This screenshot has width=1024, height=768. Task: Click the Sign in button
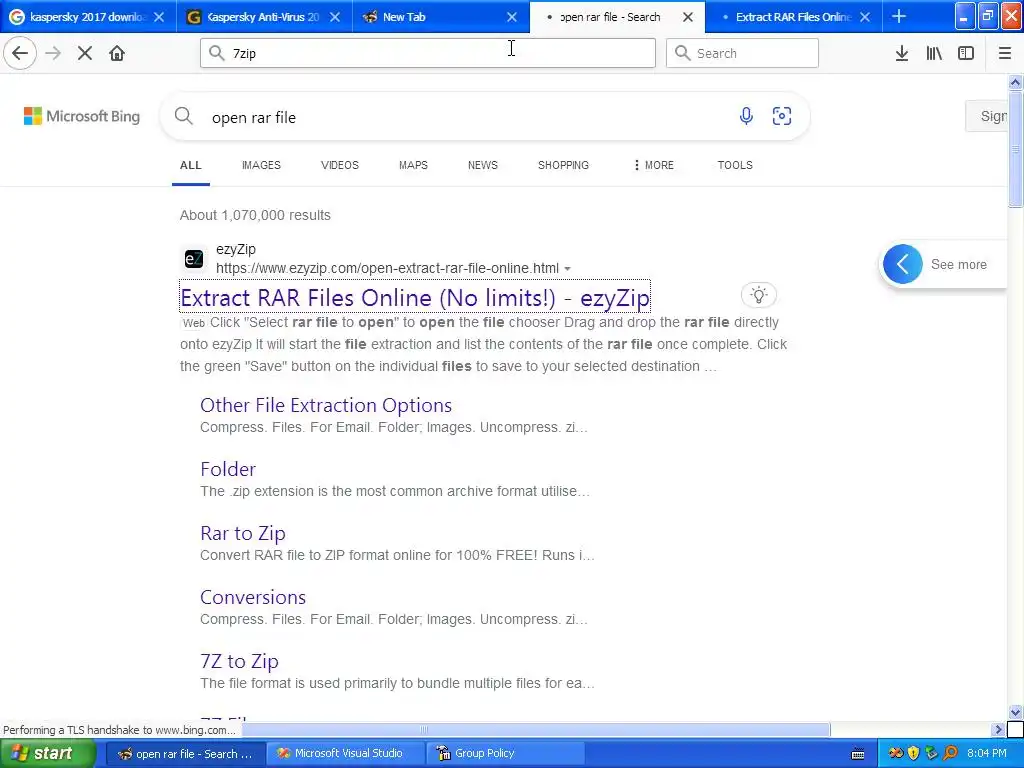click(x=987, y=116)
